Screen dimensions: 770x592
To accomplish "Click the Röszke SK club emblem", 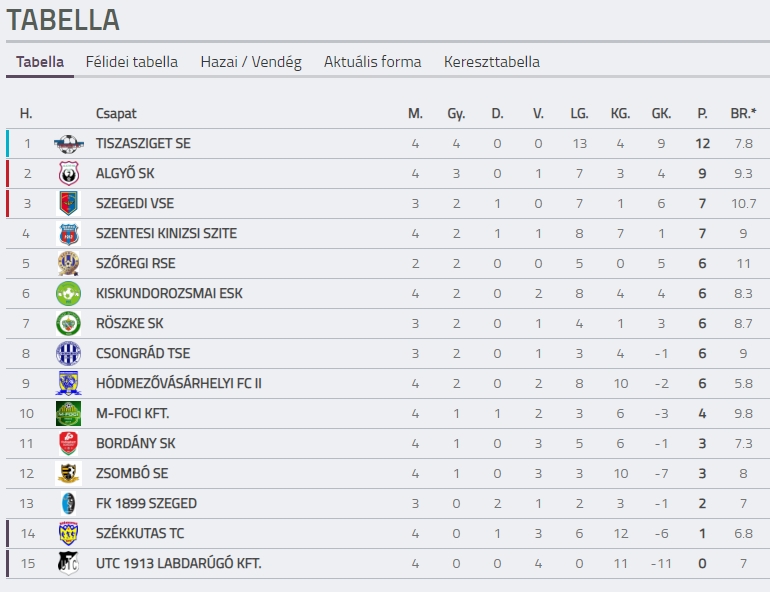I will pos(68,323).
